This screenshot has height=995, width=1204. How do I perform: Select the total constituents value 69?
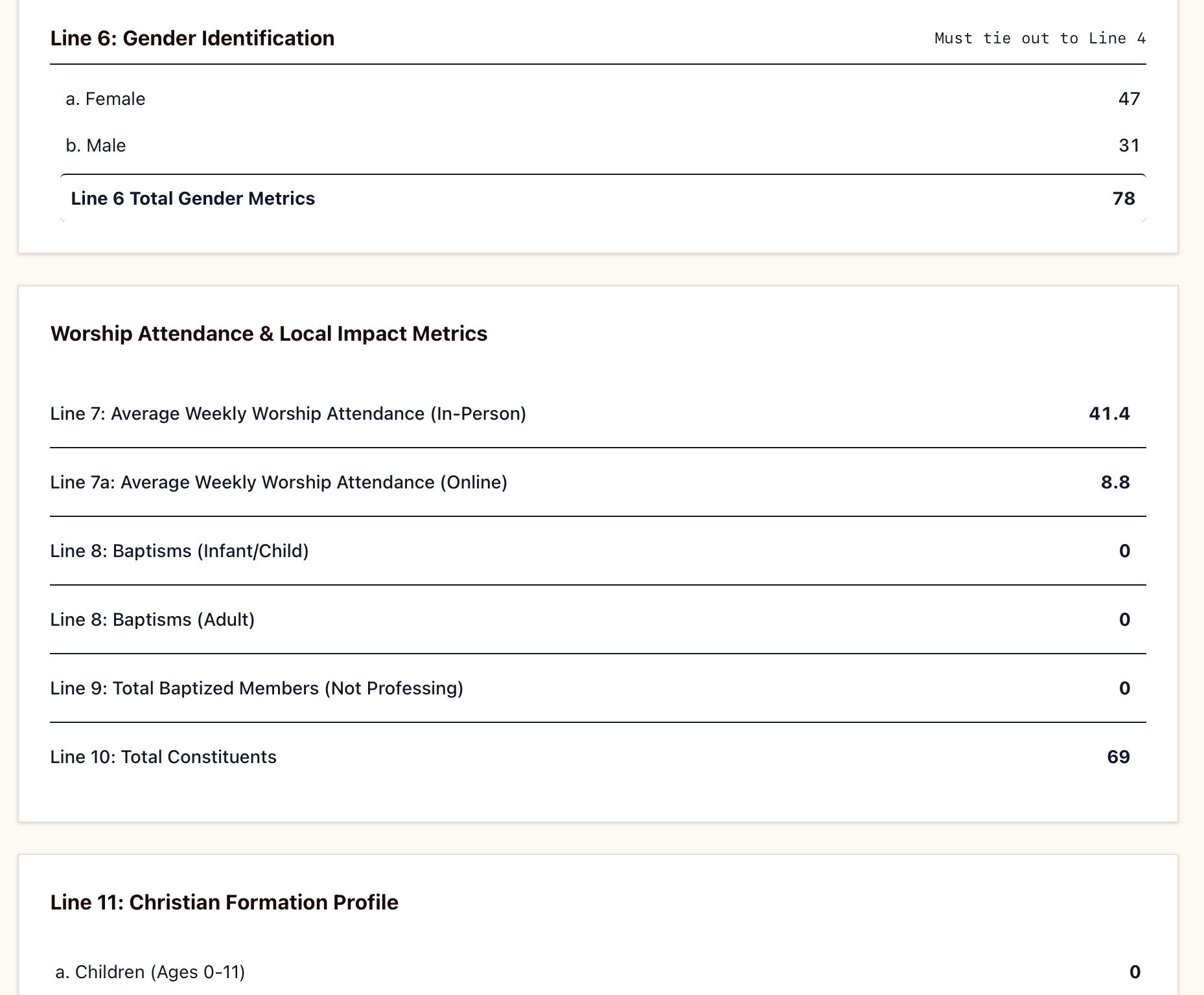1118,757
